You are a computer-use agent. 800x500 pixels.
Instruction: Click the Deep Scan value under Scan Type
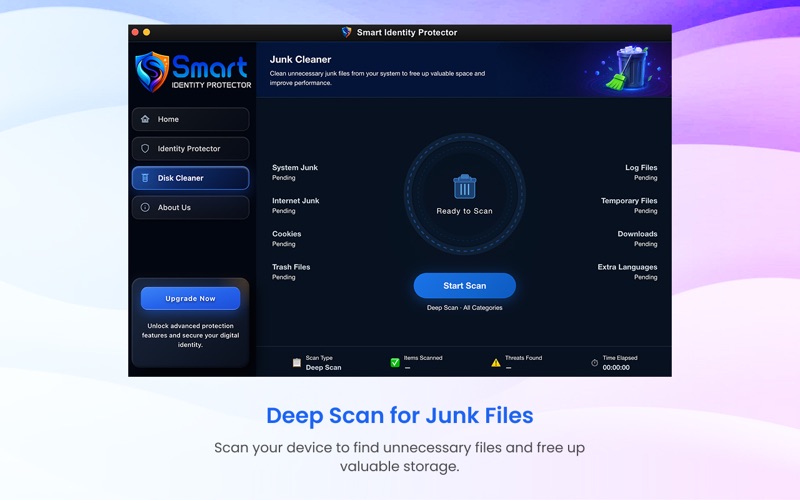323,367
